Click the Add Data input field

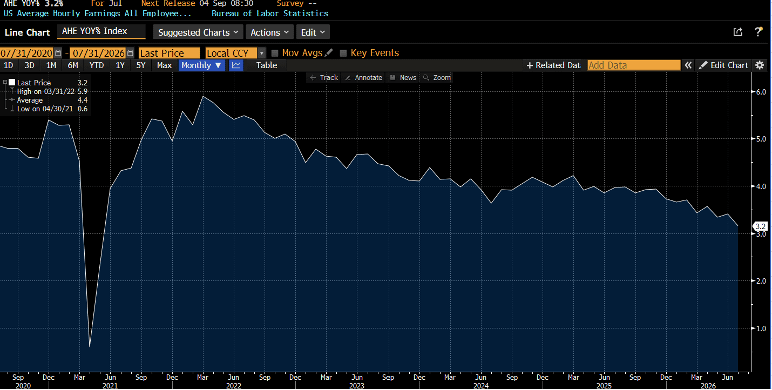pyautogui.click(x=634, y=65)
